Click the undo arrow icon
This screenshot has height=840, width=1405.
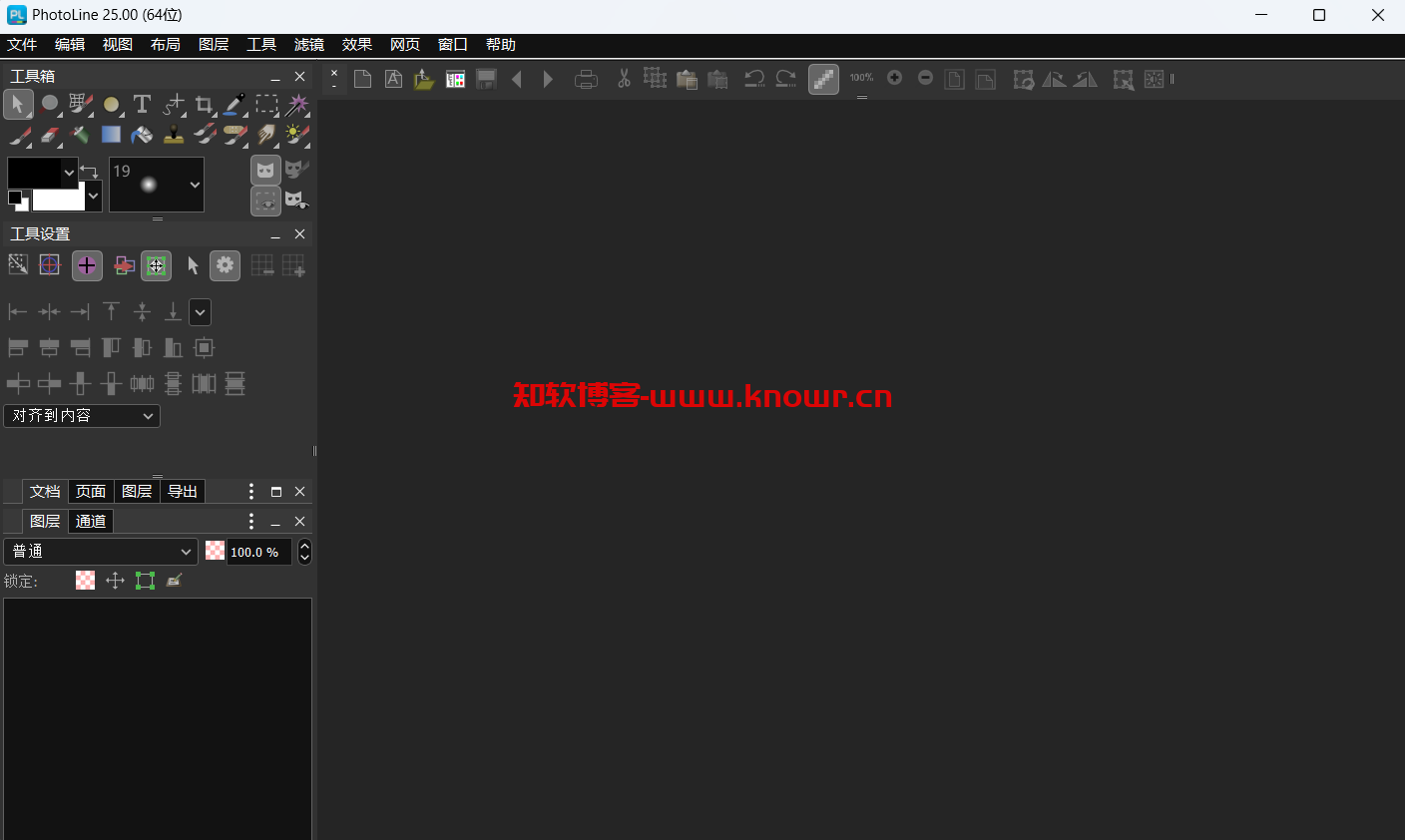[755, 79]
